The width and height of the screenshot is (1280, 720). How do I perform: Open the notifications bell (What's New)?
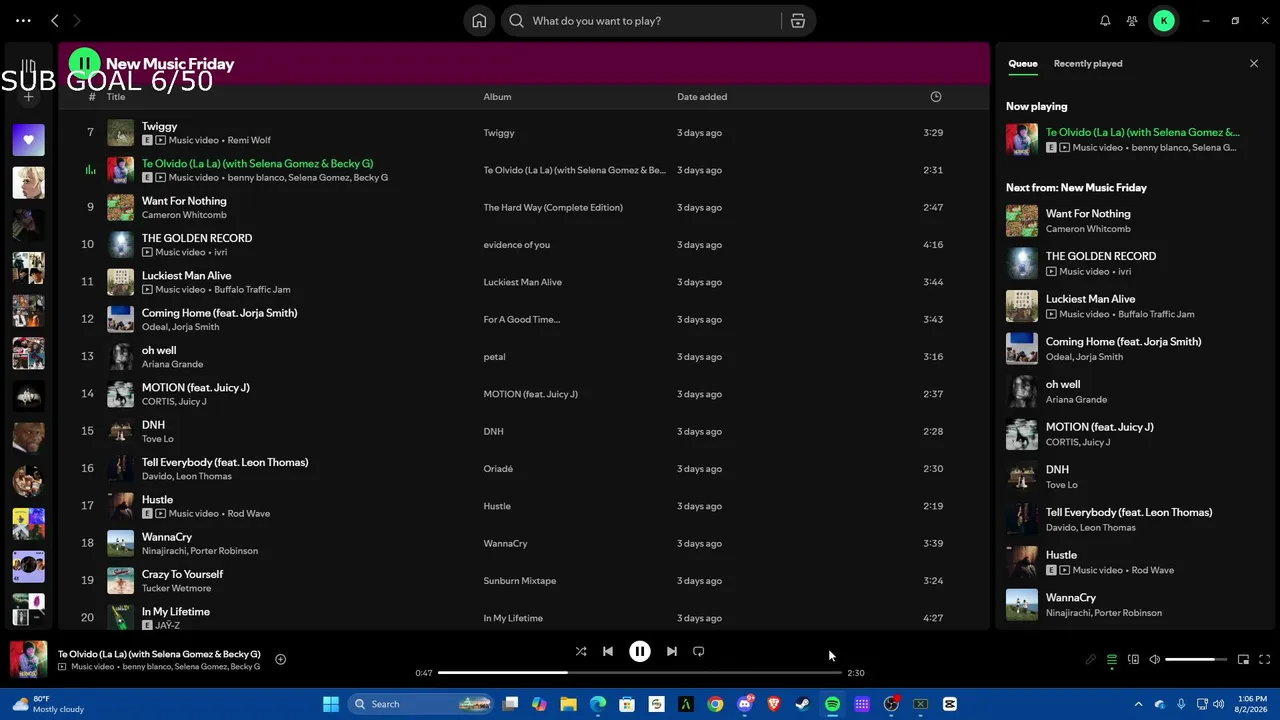1105,21
